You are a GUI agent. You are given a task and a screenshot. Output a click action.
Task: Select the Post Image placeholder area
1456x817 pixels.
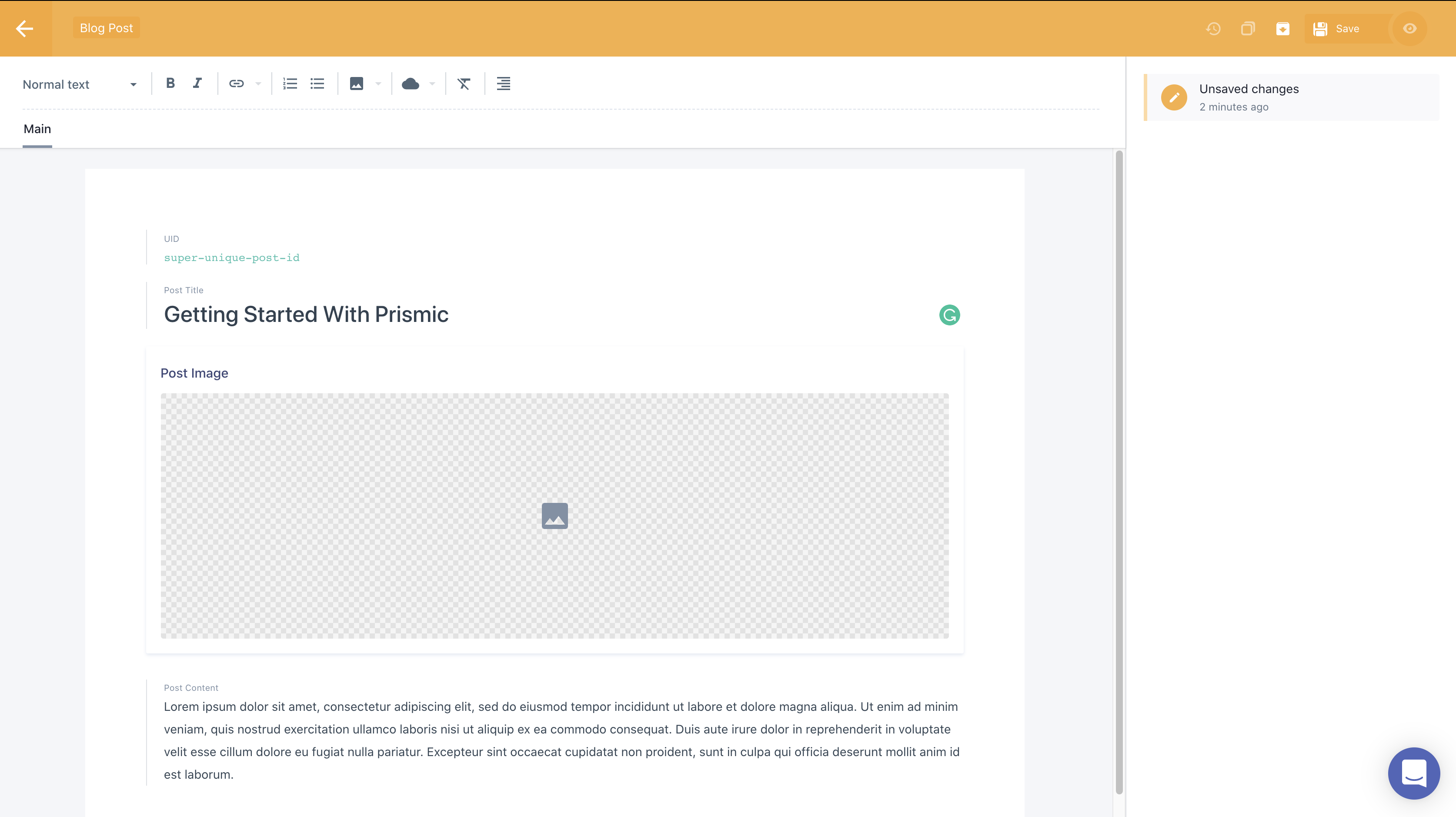[x=554, y=516]
